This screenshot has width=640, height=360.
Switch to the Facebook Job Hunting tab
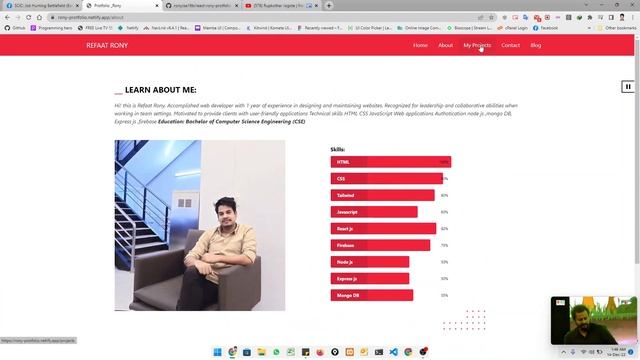click(x=41, y=6)
